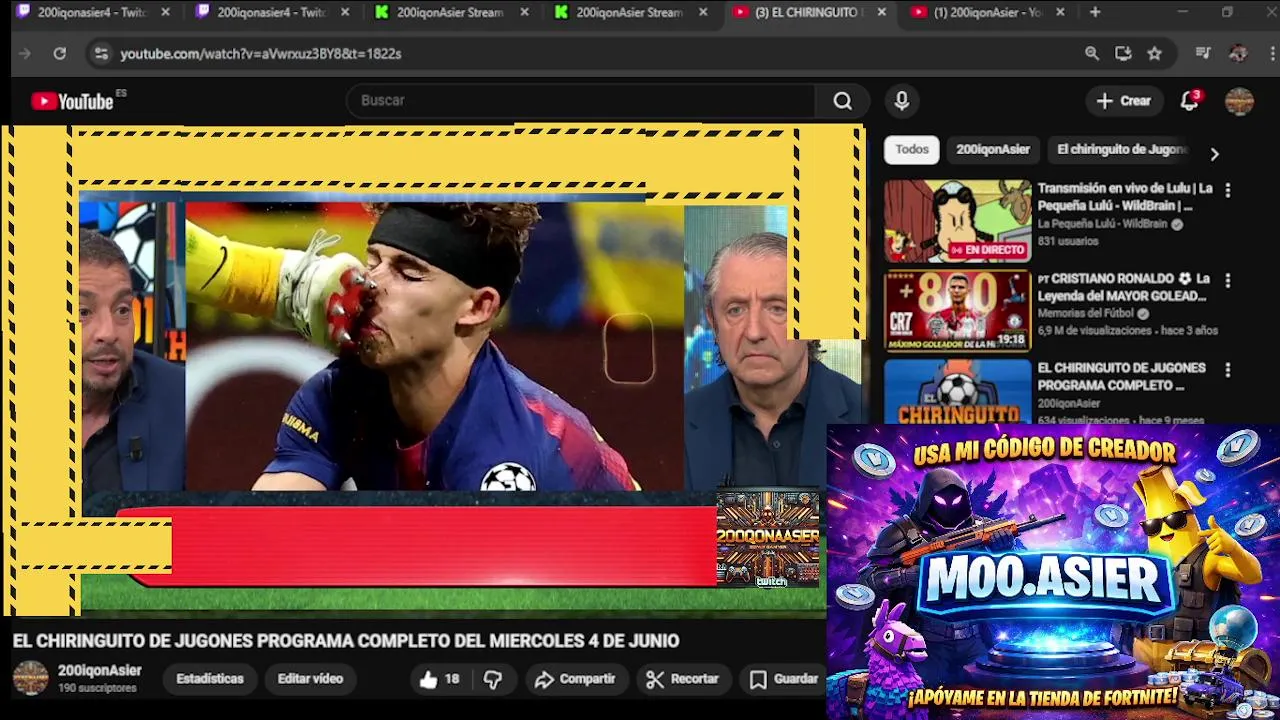Click the El Chiringuito suggestion thumbnail
The height and width of the screenshot is (720, 1280).
(957, 391)
